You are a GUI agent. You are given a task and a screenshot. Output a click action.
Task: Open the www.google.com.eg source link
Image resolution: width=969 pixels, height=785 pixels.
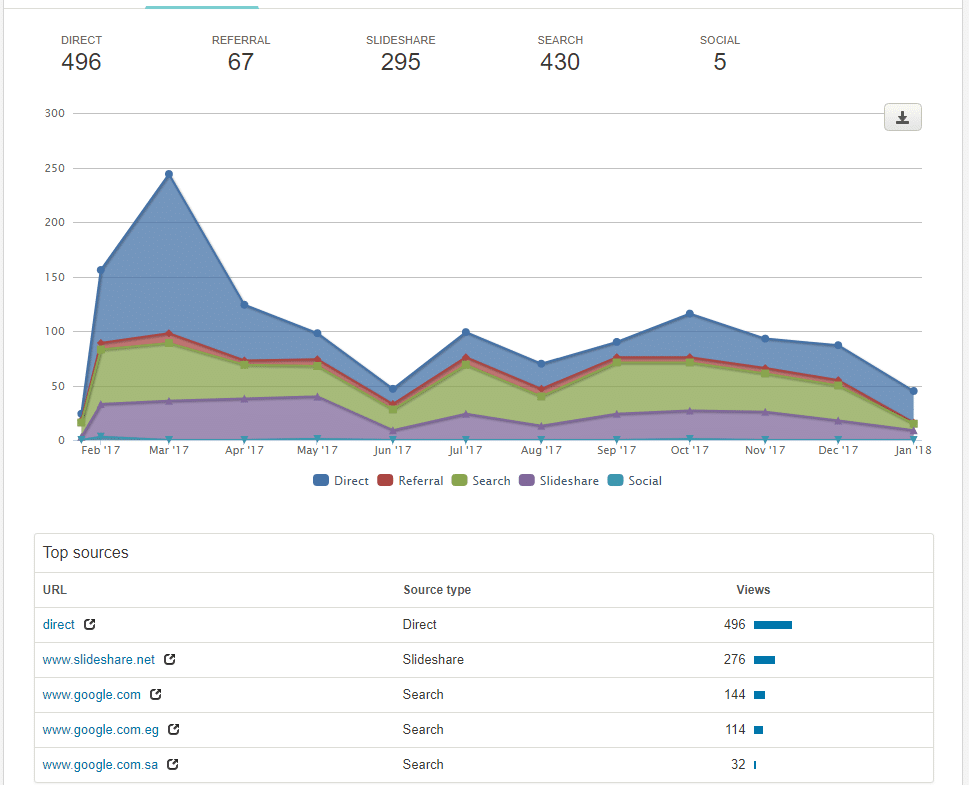tap(100, 729)
